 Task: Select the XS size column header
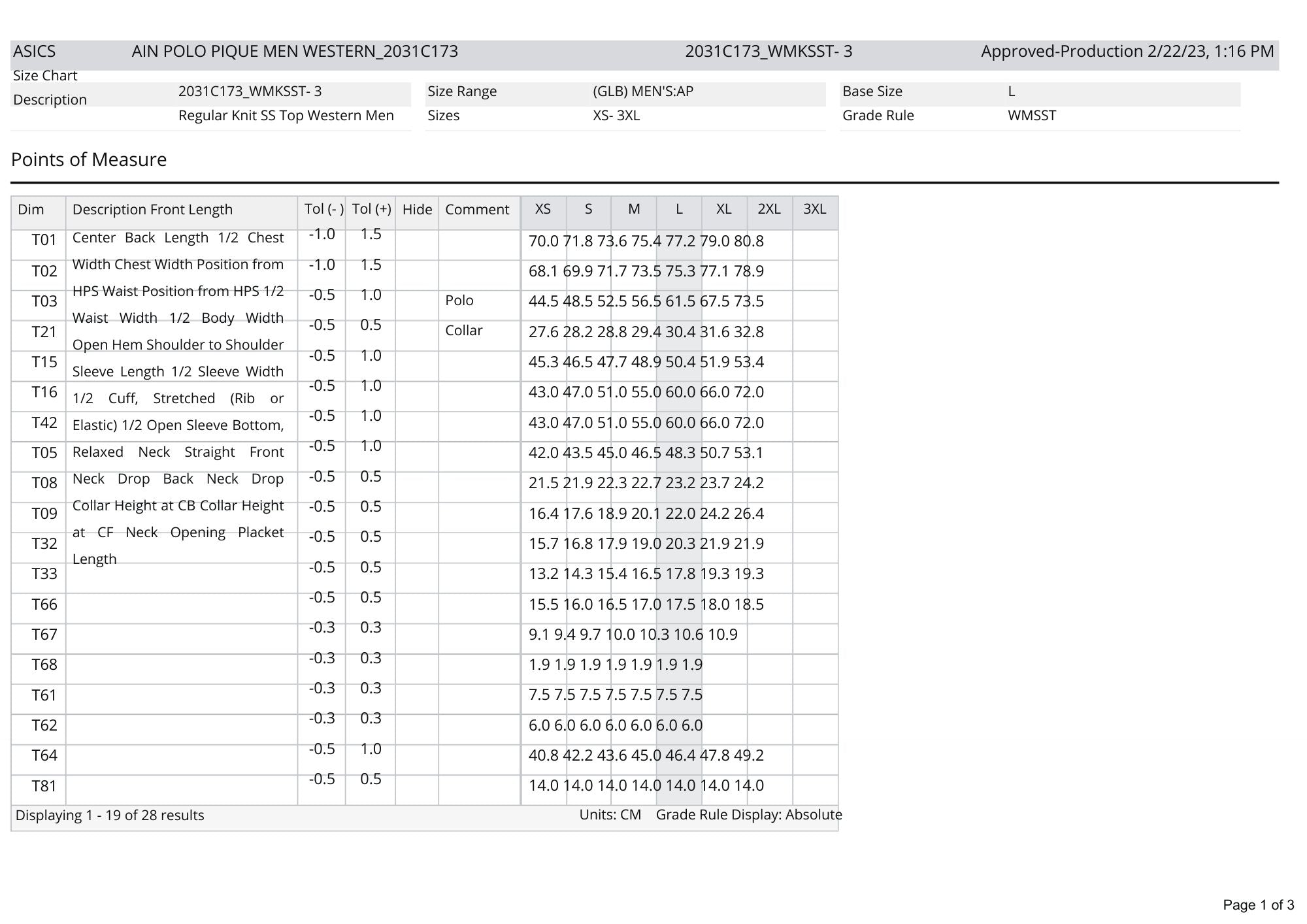click(x=542, y=209)
